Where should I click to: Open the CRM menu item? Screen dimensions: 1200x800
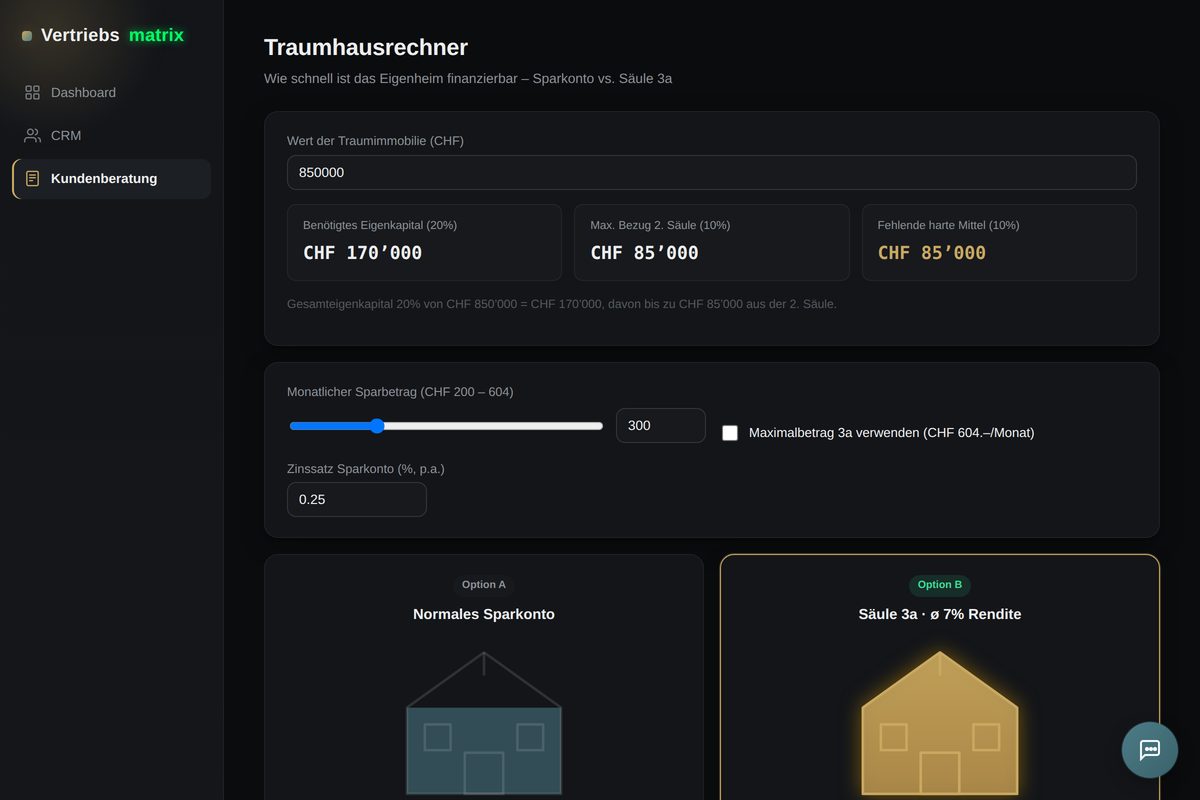(112, 135)
